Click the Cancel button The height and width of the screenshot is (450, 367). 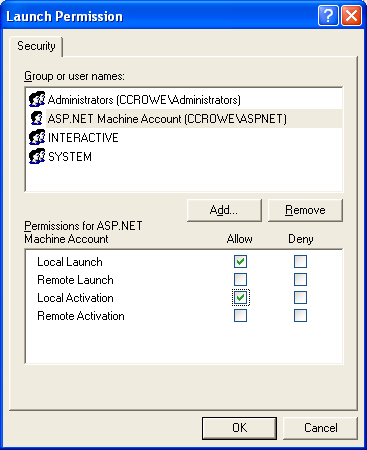pos(320,428)
